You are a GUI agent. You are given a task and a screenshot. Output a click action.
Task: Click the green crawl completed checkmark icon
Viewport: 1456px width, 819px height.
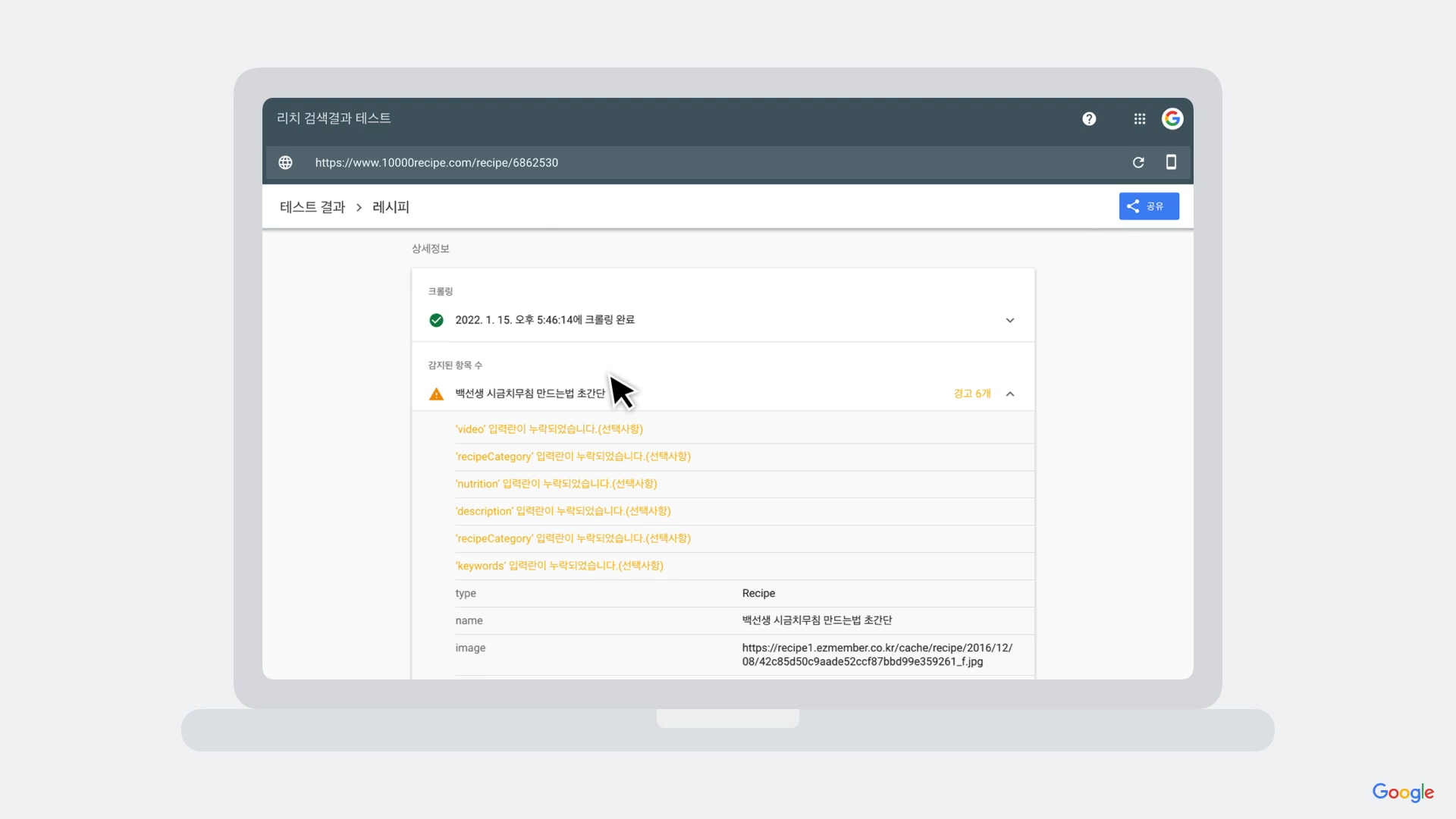point(436,320)
